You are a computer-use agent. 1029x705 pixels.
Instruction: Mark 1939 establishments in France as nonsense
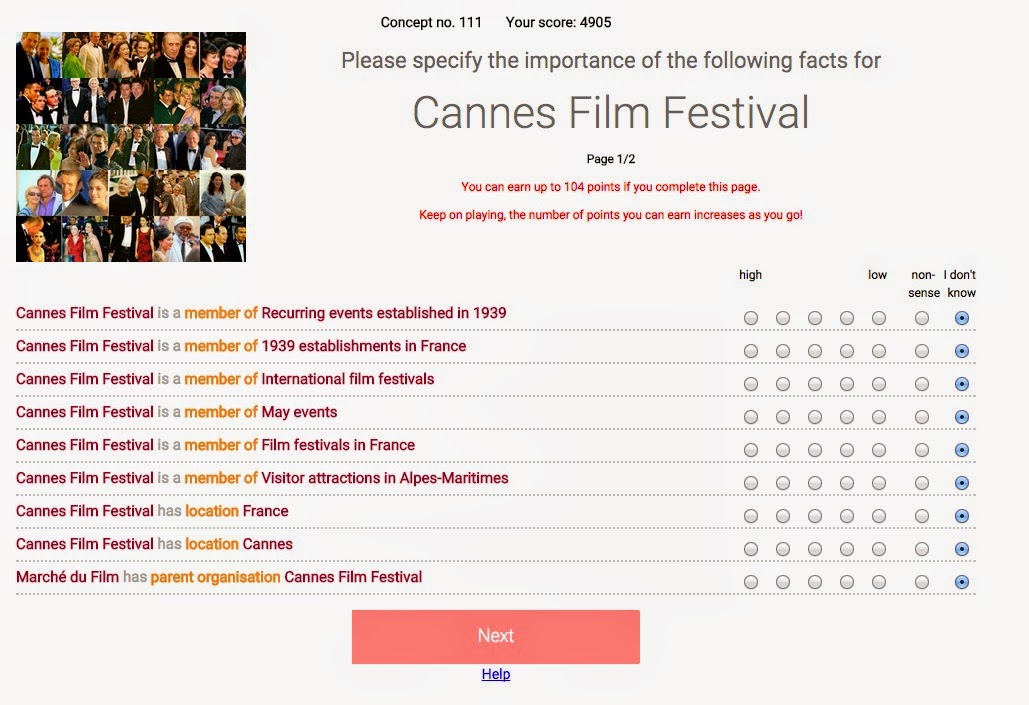[x=922, y=351]
